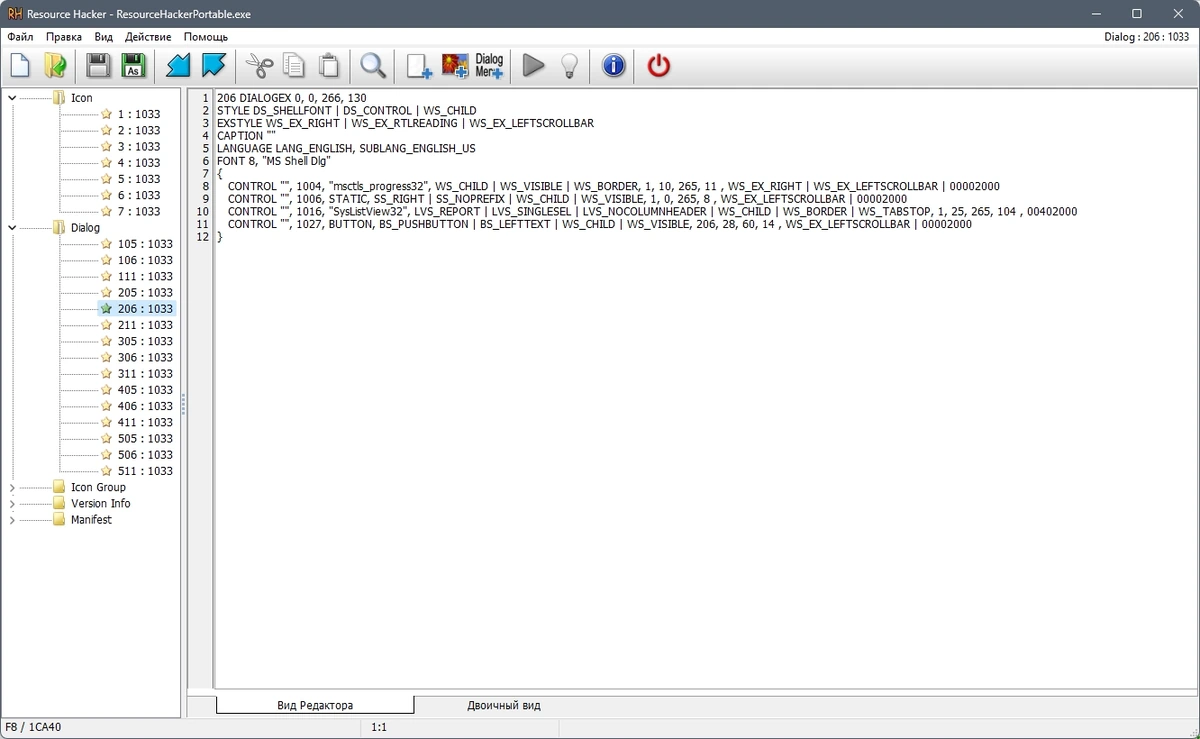Select Icon resource 1 : 1033

pos(138,114)
